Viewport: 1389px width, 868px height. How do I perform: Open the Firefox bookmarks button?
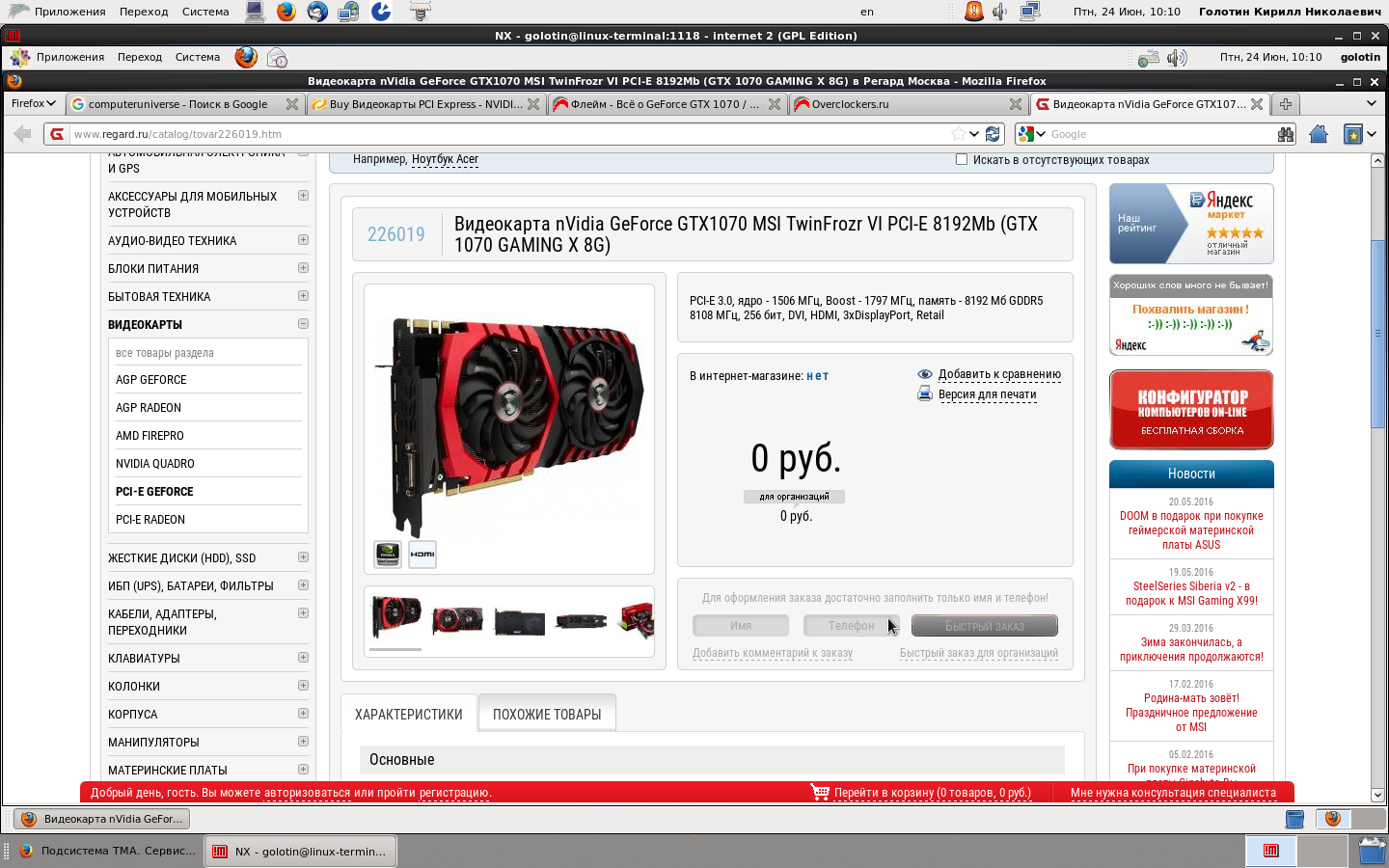tap(1354, 134)
